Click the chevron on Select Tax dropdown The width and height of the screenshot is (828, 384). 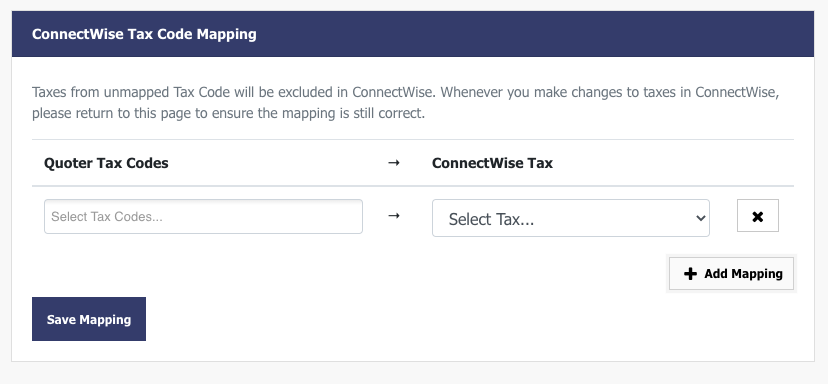[x=701, y=218]
